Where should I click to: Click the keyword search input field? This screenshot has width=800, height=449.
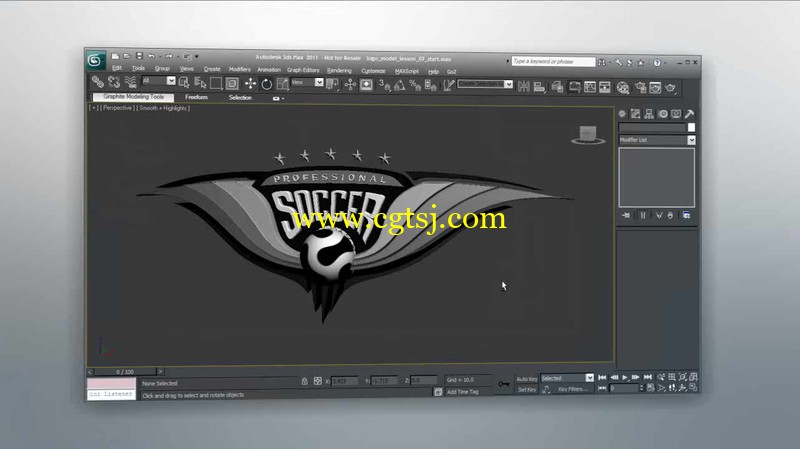point(553,61)
